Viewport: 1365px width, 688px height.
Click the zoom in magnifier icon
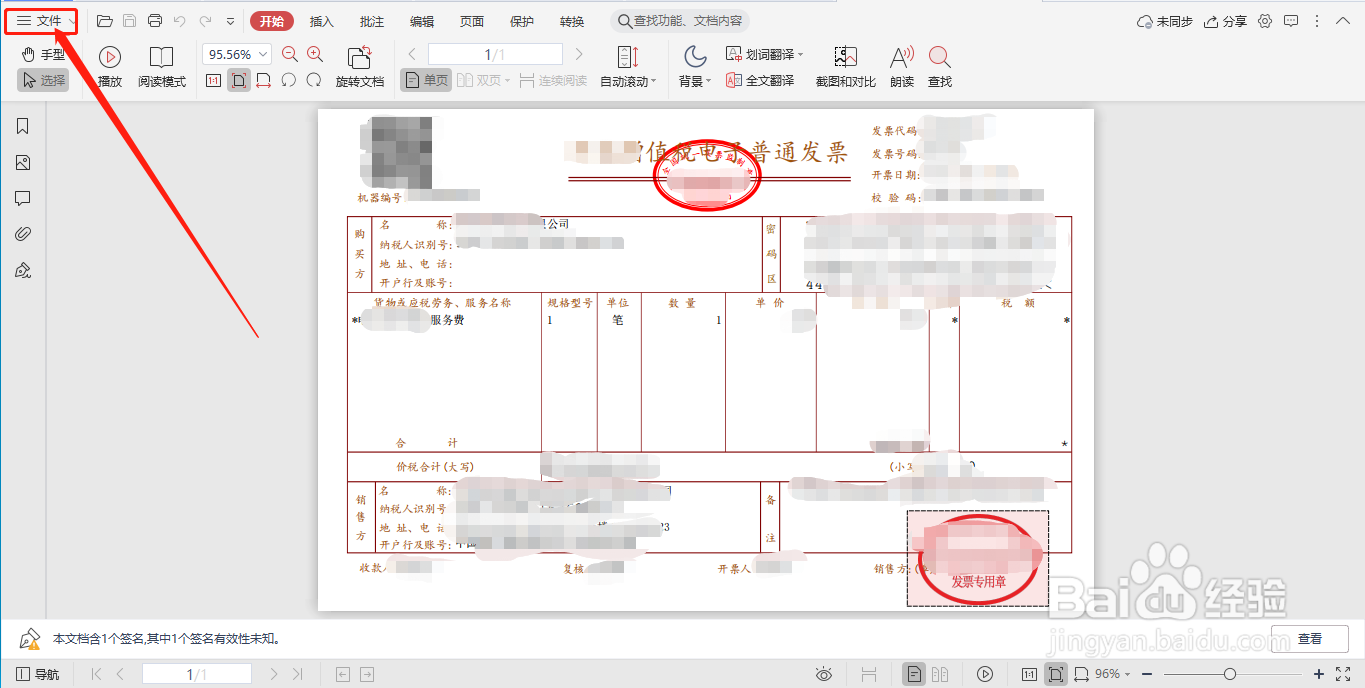click(315, 55)
